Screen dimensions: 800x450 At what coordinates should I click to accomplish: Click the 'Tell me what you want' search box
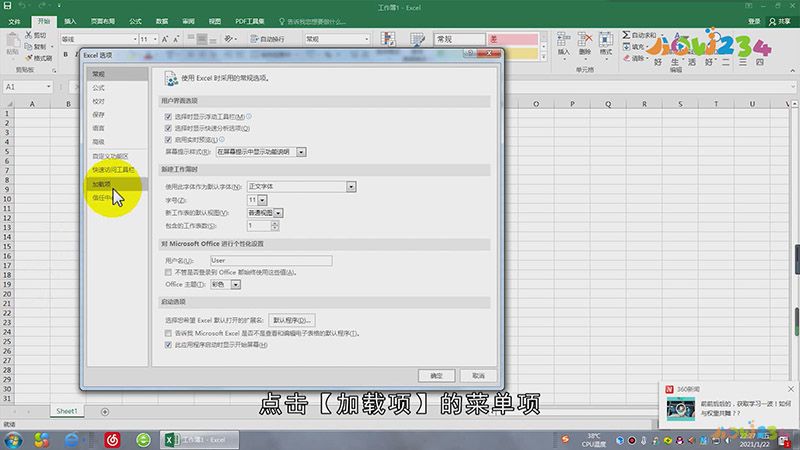click(x=313, y=21)
